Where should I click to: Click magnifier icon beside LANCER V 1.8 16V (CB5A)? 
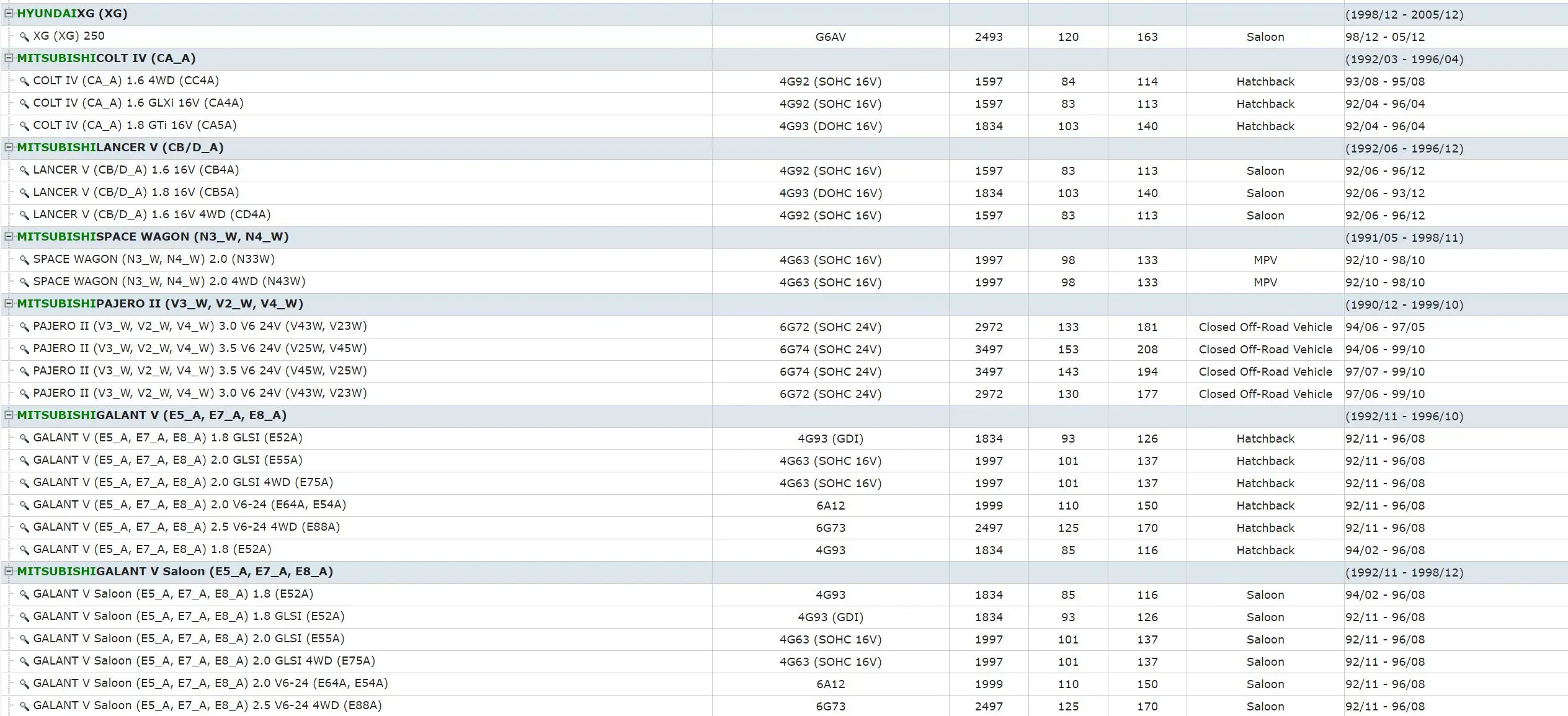tap(24, 193)
